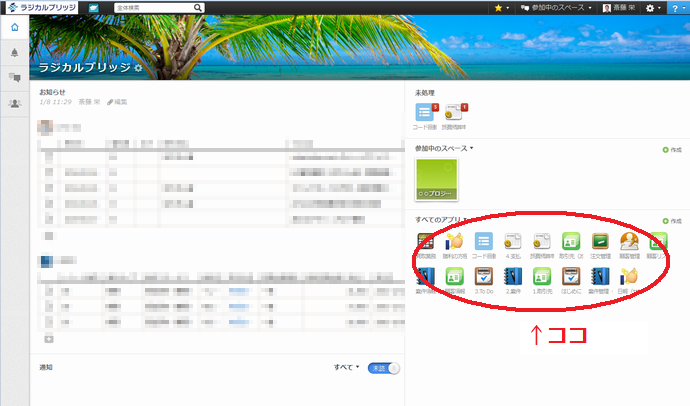
Task: Open the Home portal from the sidebar
Action: (15, 27)
